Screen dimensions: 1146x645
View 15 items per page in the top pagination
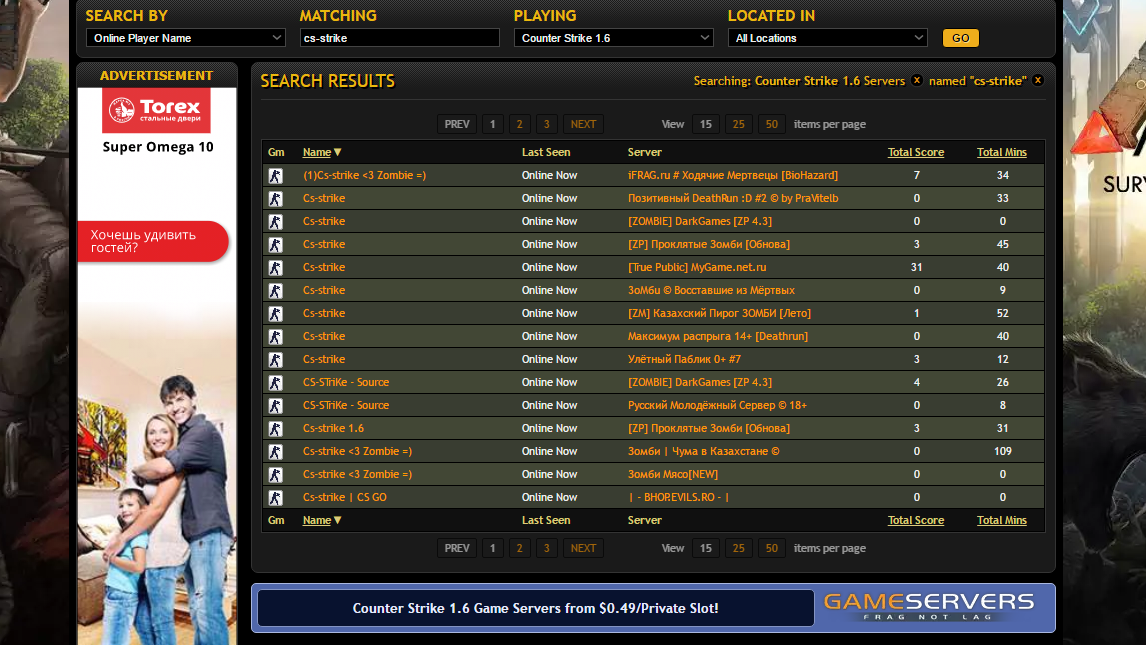(x=705, y=124)
